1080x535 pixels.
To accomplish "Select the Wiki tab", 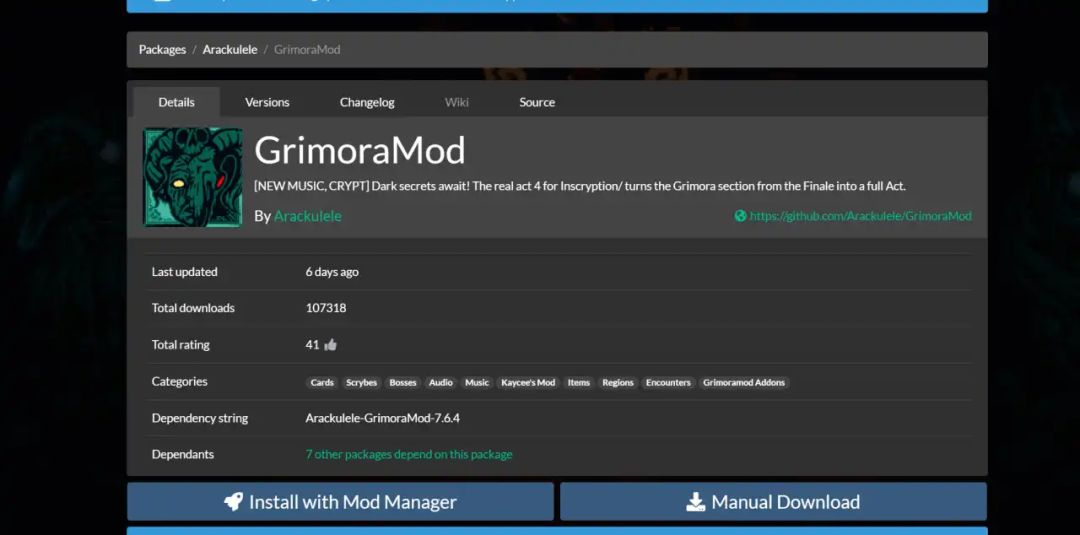I will (457, 102).
